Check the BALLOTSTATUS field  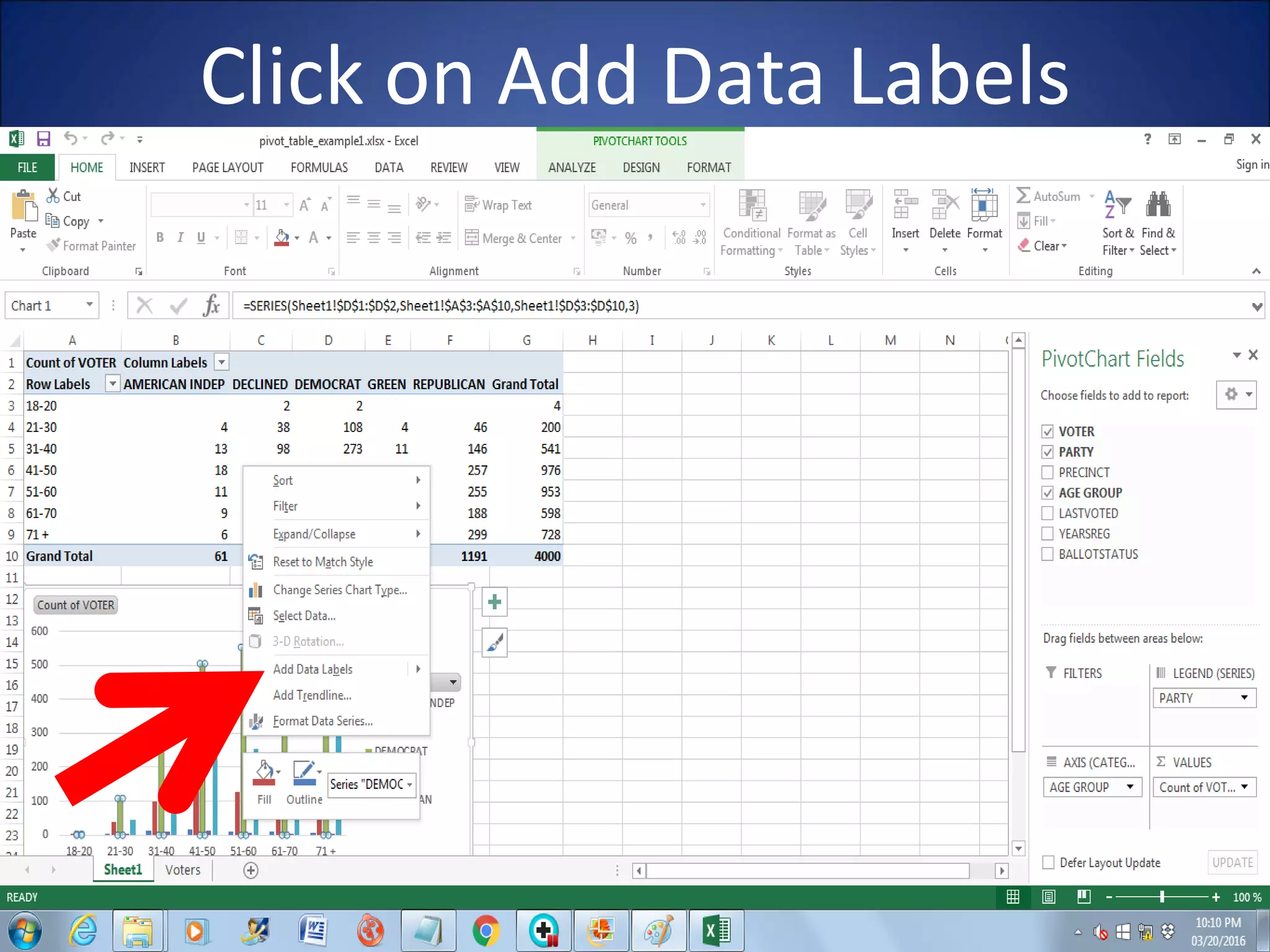click(1047, 554)
